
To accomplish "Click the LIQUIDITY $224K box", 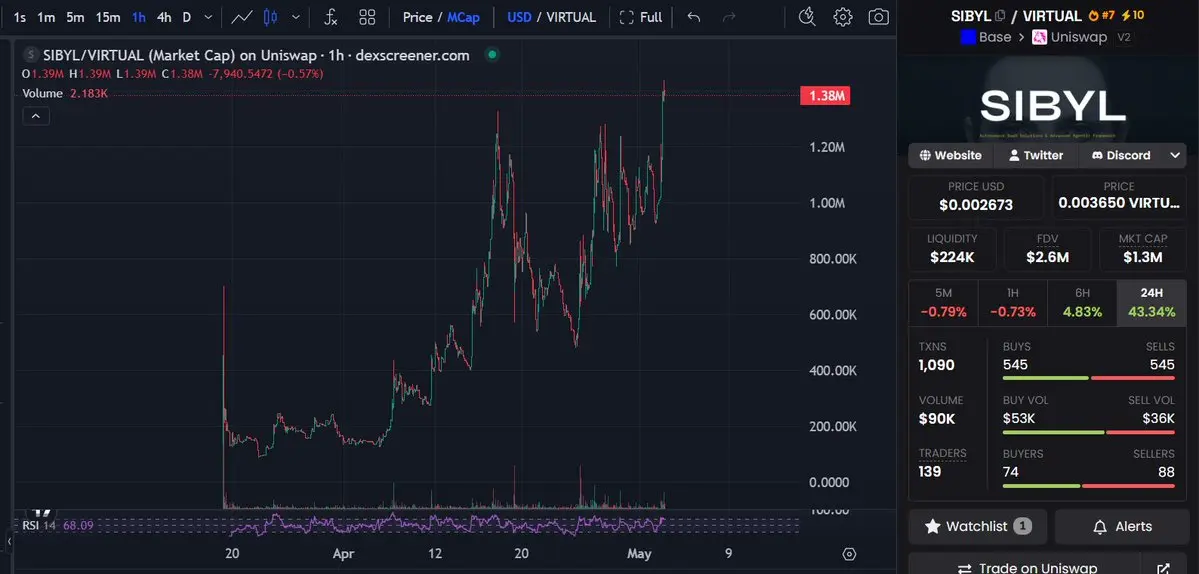I will [x=952, y=249].
